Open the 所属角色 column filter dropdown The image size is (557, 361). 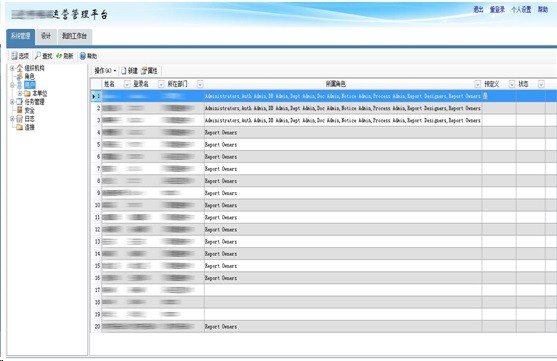pyautogui.click(x=477, y=84)
